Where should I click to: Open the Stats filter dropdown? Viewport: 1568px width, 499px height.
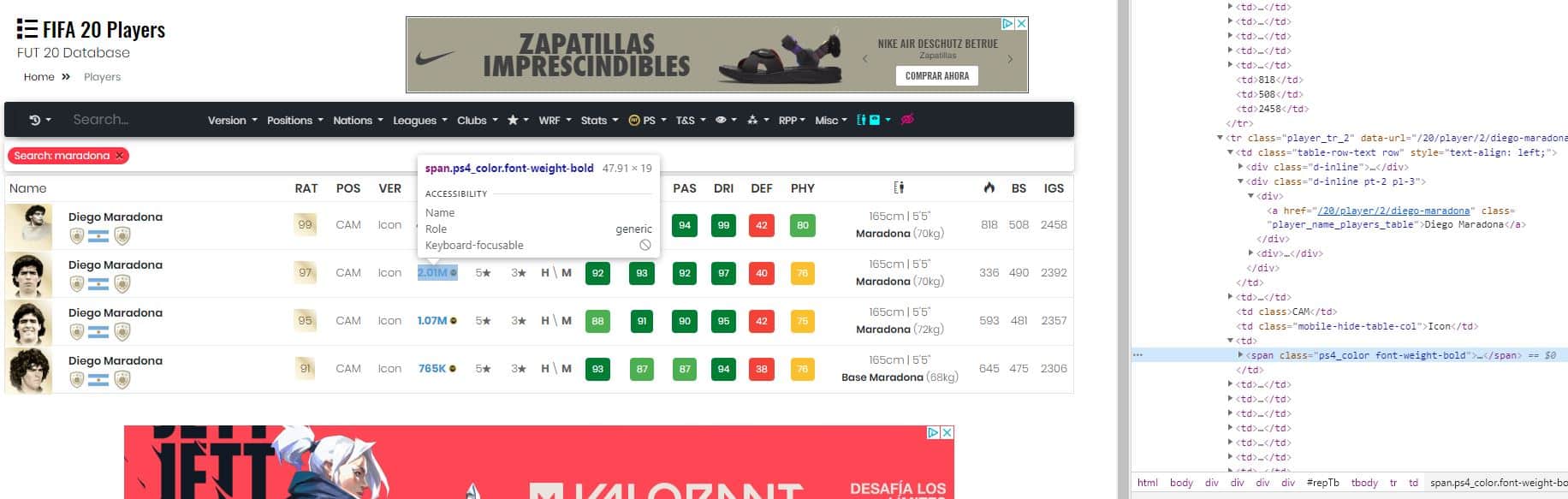pos(599,120)
